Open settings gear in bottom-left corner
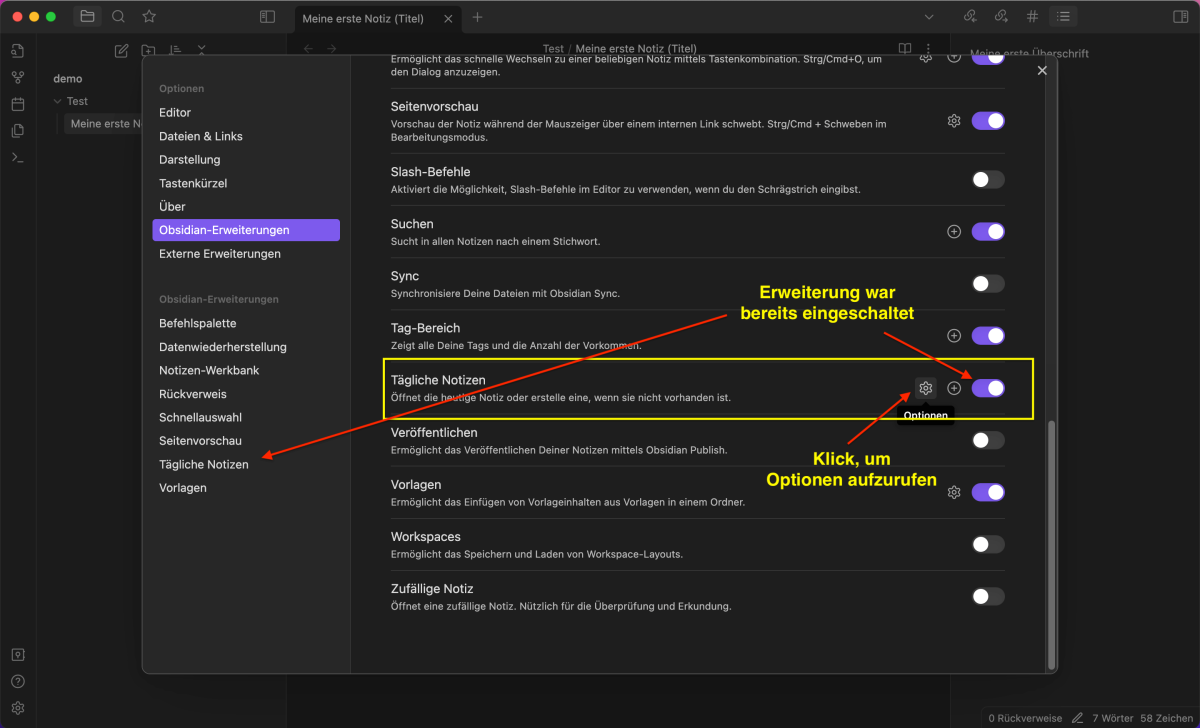Viewport: 1200px width, 728px height. [x=18, y=708]
